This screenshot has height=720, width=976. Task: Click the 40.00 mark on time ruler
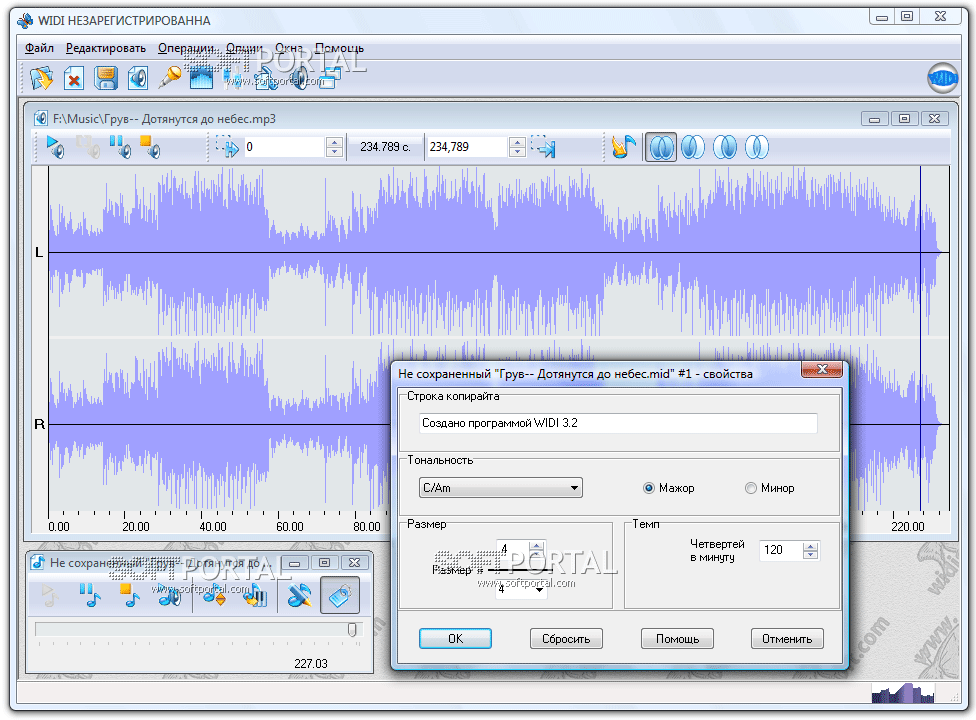click(x=213, y=526)
